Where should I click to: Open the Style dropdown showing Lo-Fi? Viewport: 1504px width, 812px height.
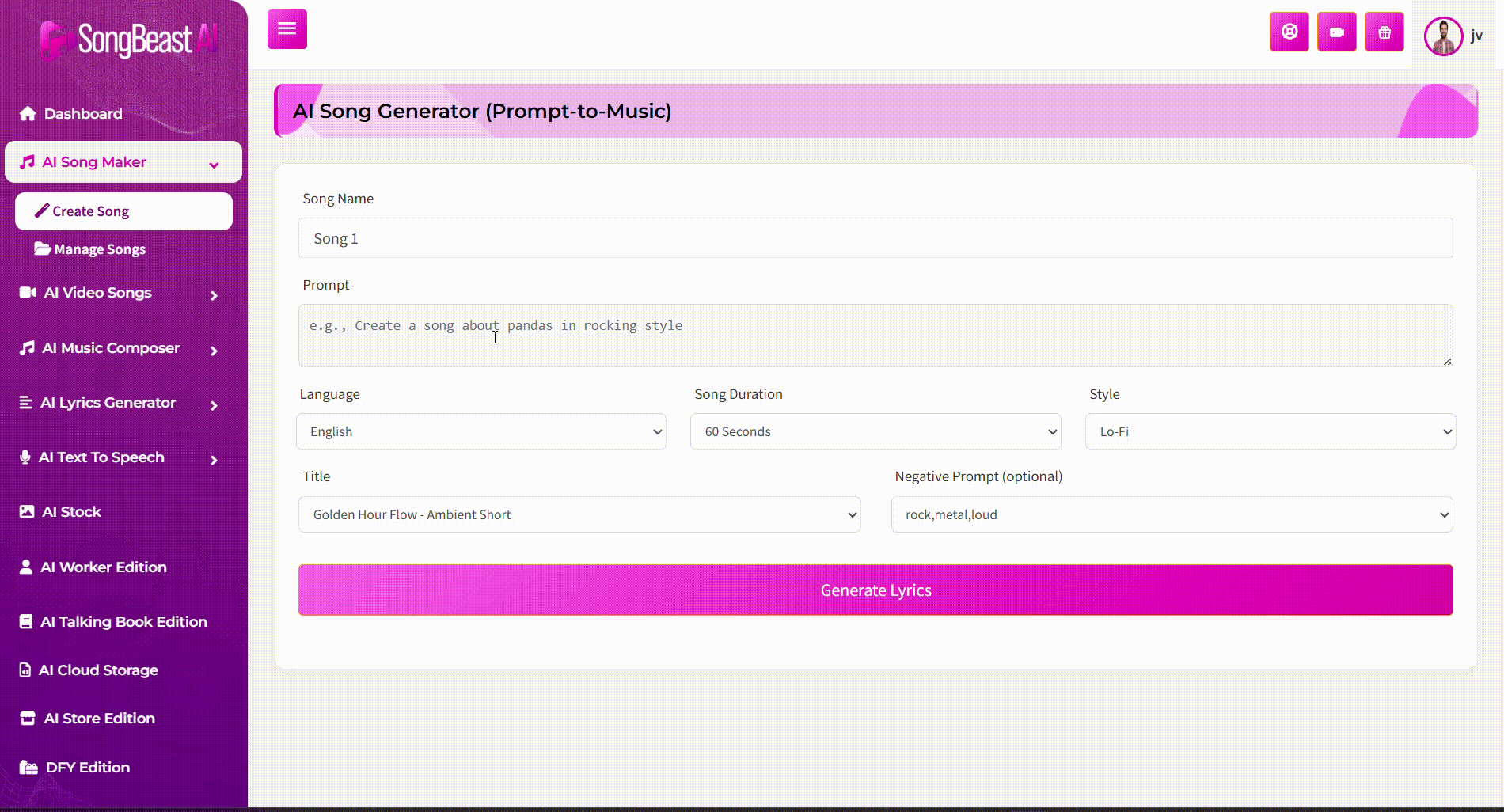(1270, 431)
